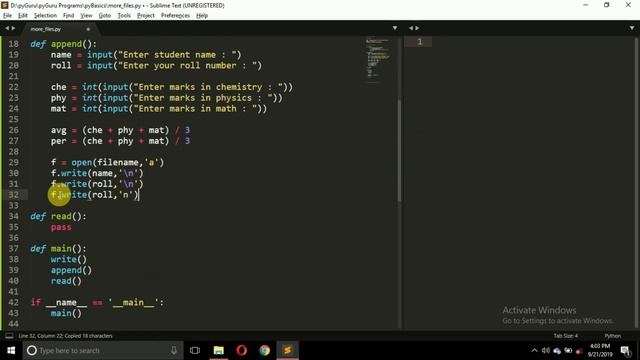Click the main() call on line 43
640x360 pixels.
point(66,313)
